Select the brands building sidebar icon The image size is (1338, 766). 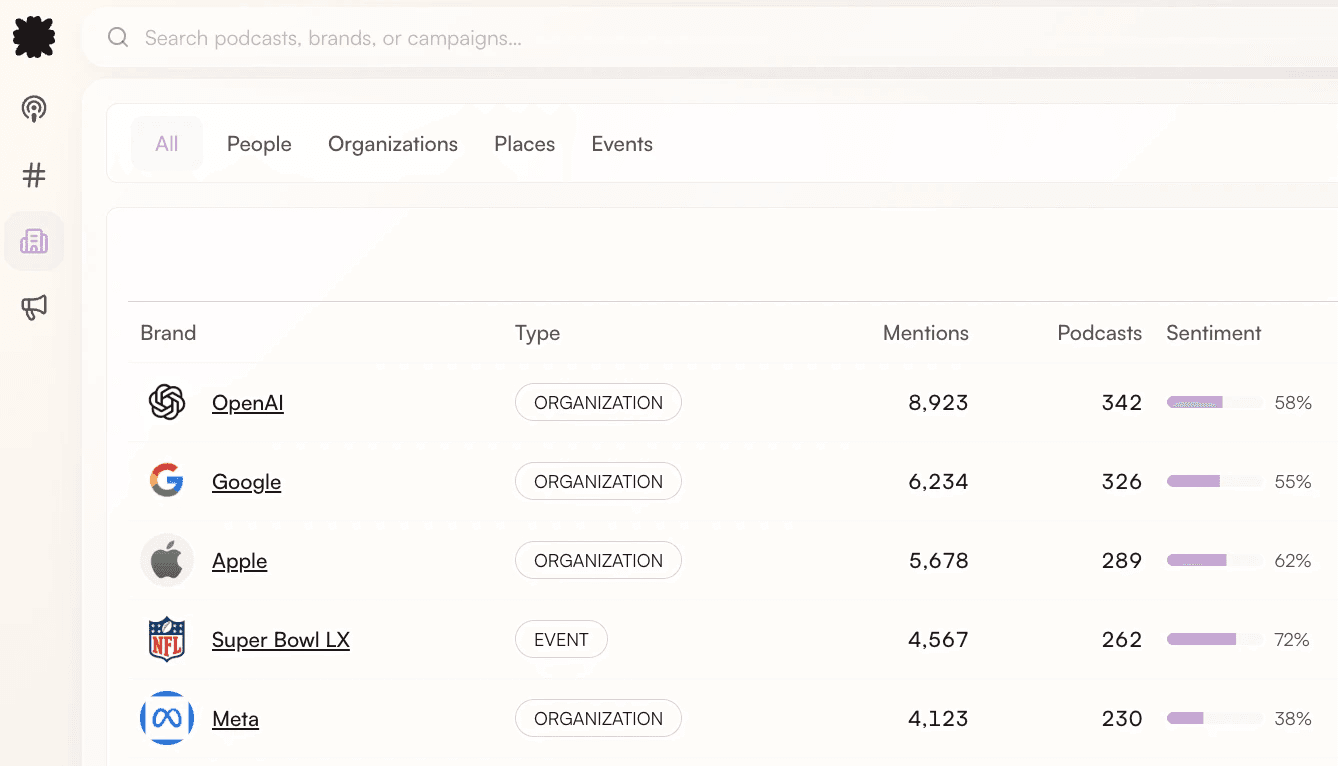point(34,241)
